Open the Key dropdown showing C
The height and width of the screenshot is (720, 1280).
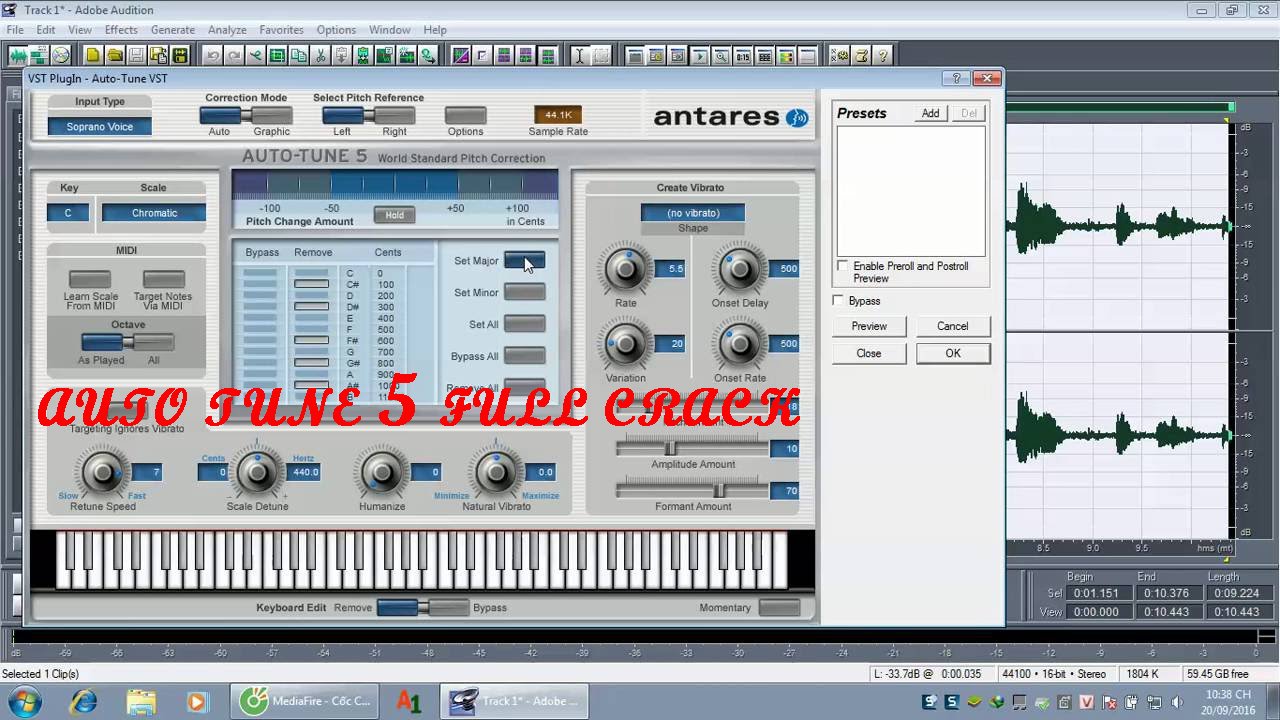(x=68, y=212)
